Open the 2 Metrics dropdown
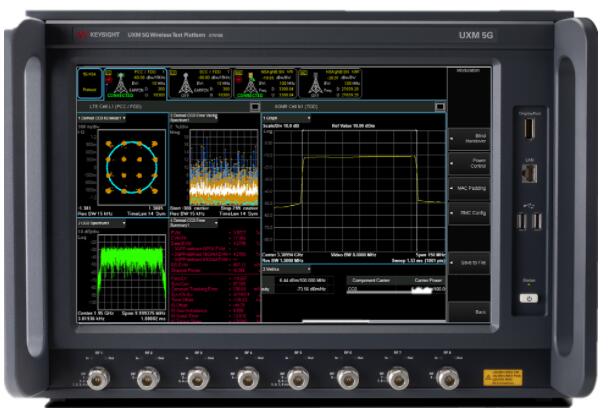612x420 pixels. coord(286,269)
